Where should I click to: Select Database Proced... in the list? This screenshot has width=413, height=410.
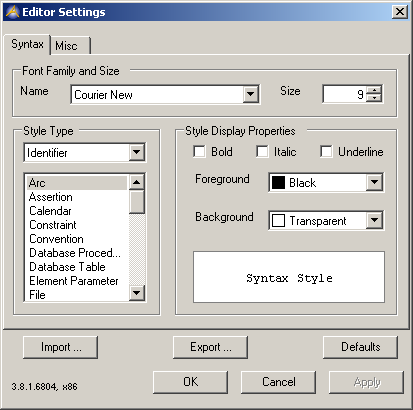pos(77,253)
